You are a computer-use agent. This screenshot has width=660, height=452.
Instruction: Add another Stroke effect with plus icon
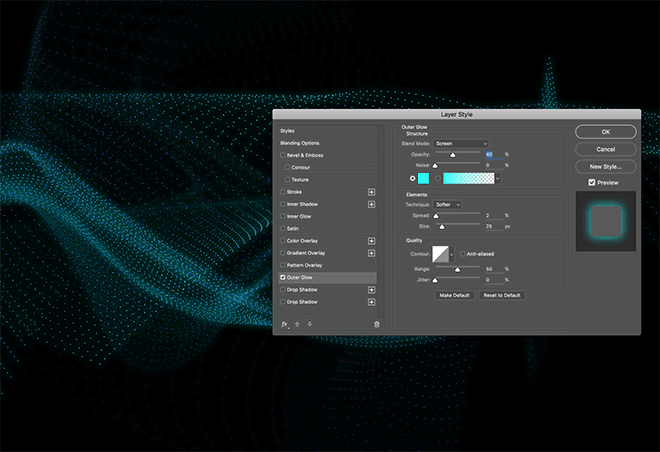point(372,191)
